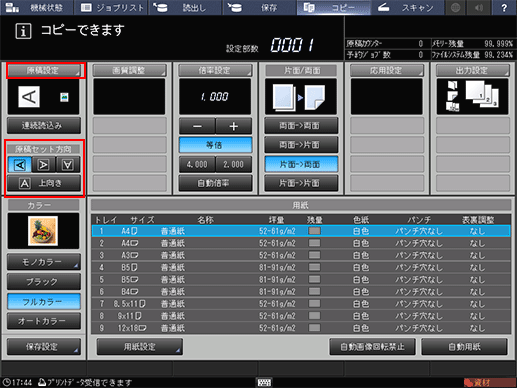Click the printer data receive status icon

(42, 382)
